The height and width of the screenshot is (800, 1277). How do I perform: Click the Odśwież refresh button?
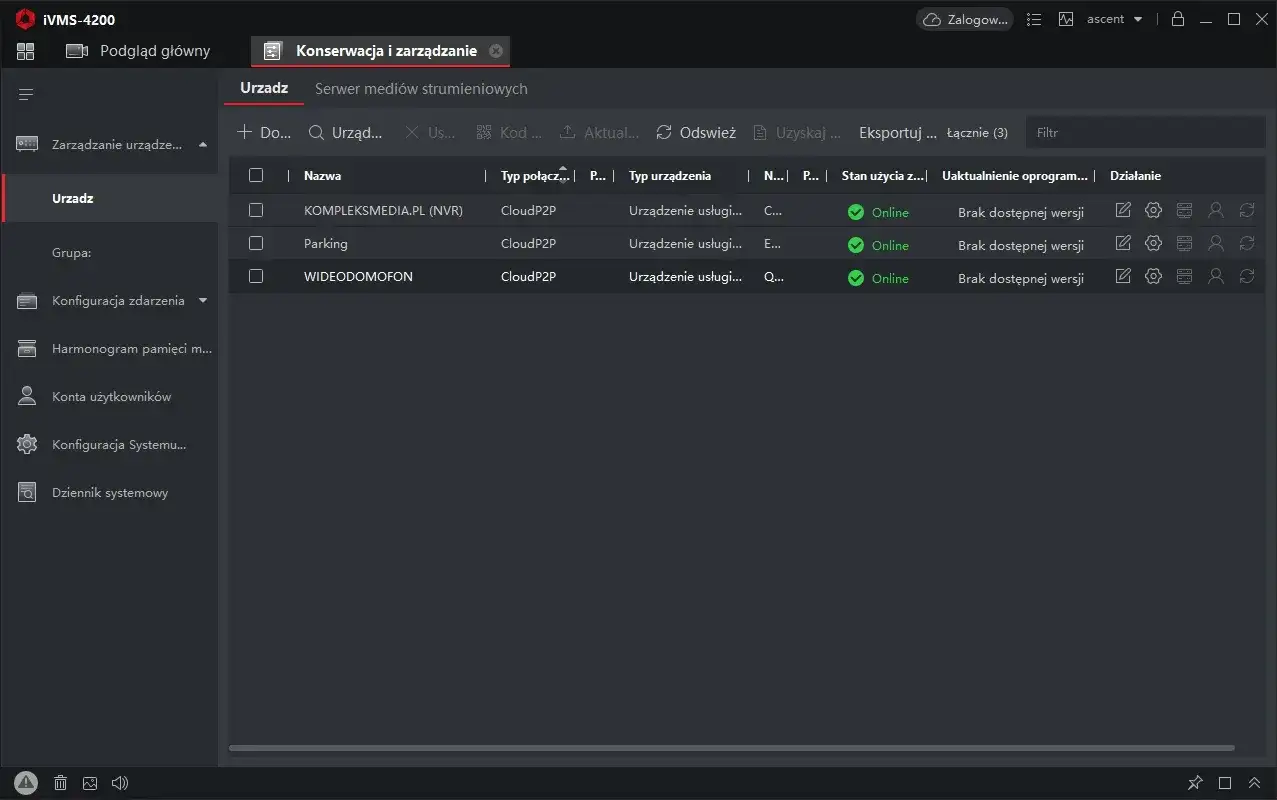click(x=696, y=132)
